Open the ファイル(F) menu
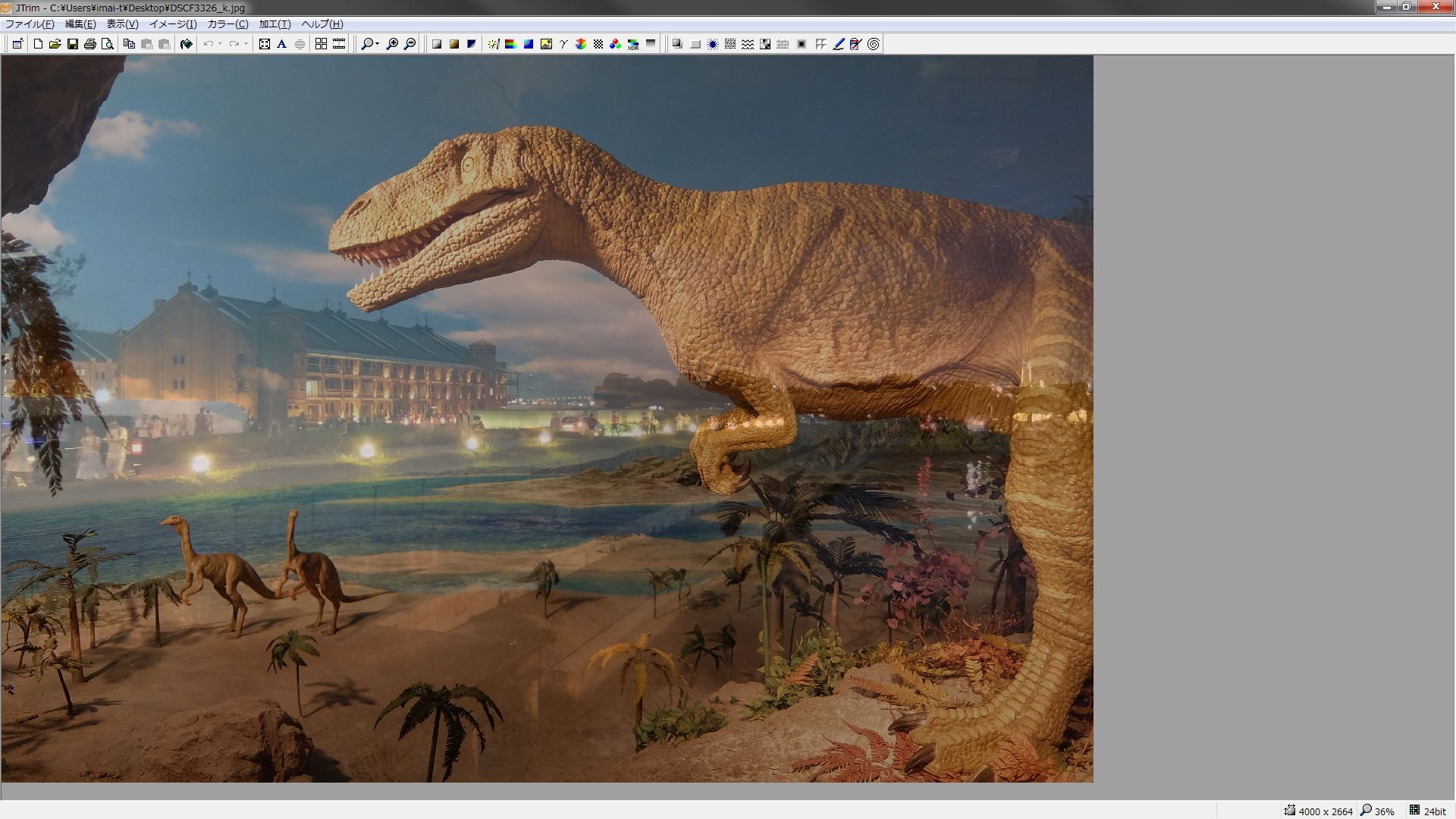Viewport: 1456px width, 819px height. point(30,24)
